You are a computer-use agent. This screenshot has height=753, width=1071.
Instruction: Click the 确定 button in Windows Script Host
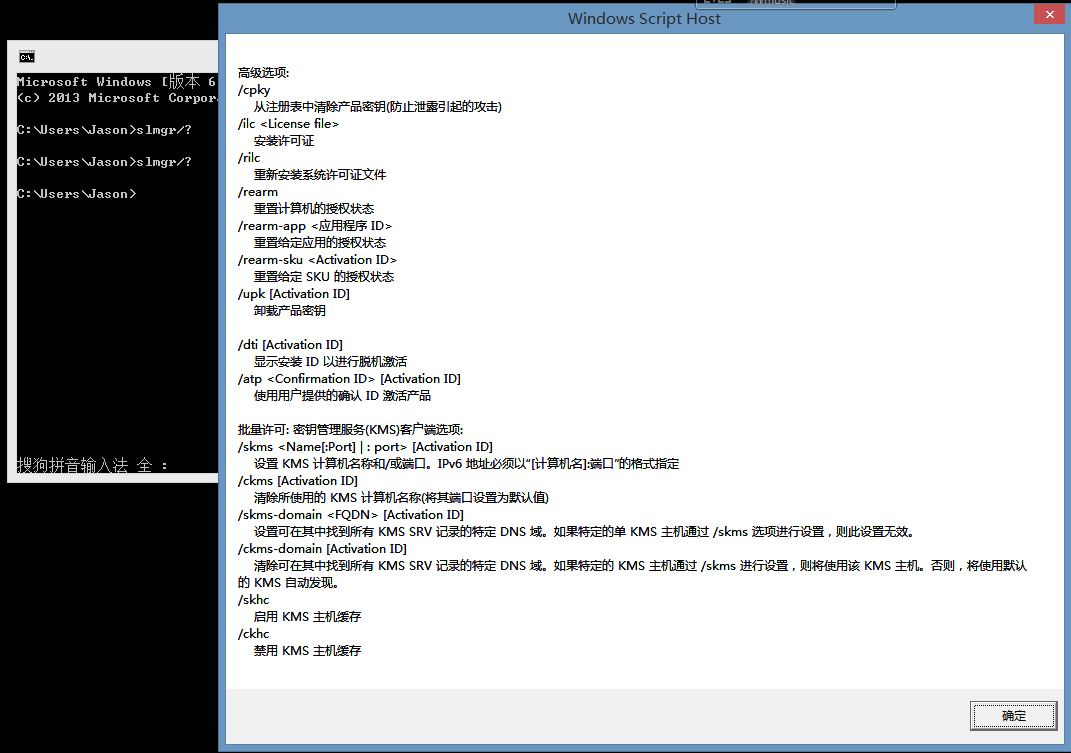(x=1013, y=715)
